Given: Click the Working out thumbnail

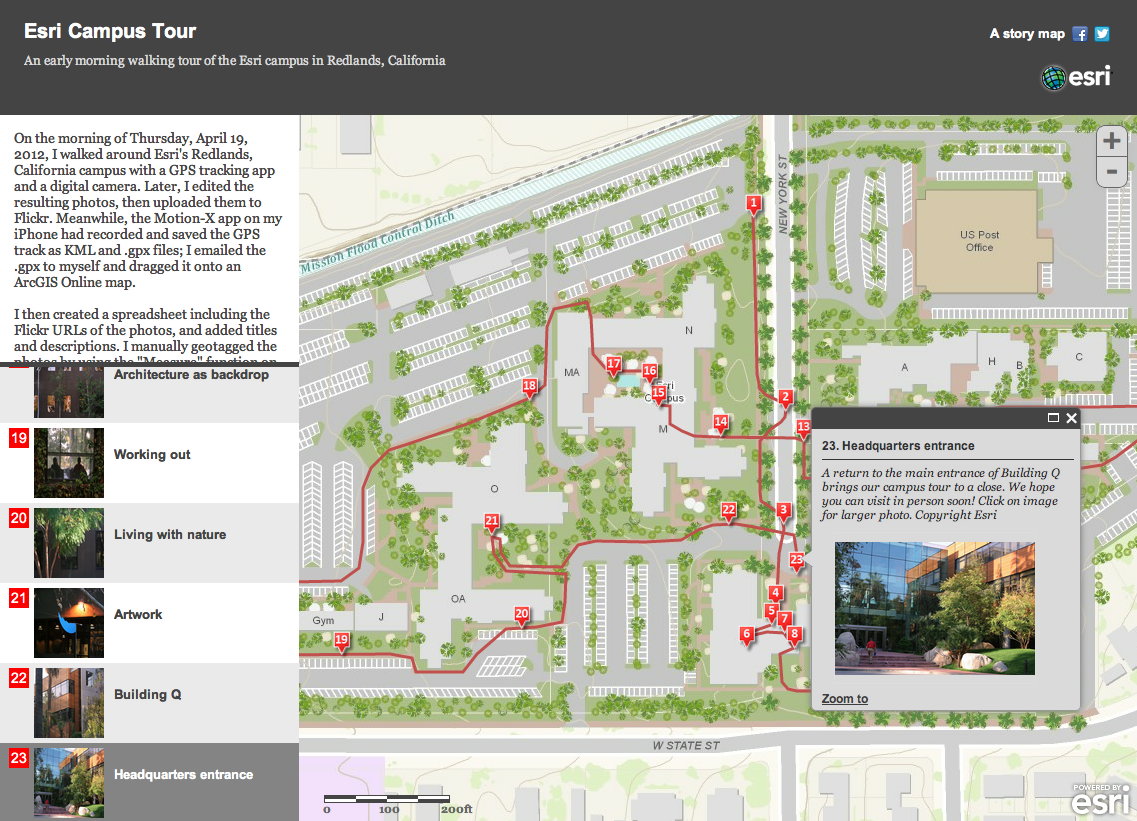Looking at the screenshot, I should [69, 463].
